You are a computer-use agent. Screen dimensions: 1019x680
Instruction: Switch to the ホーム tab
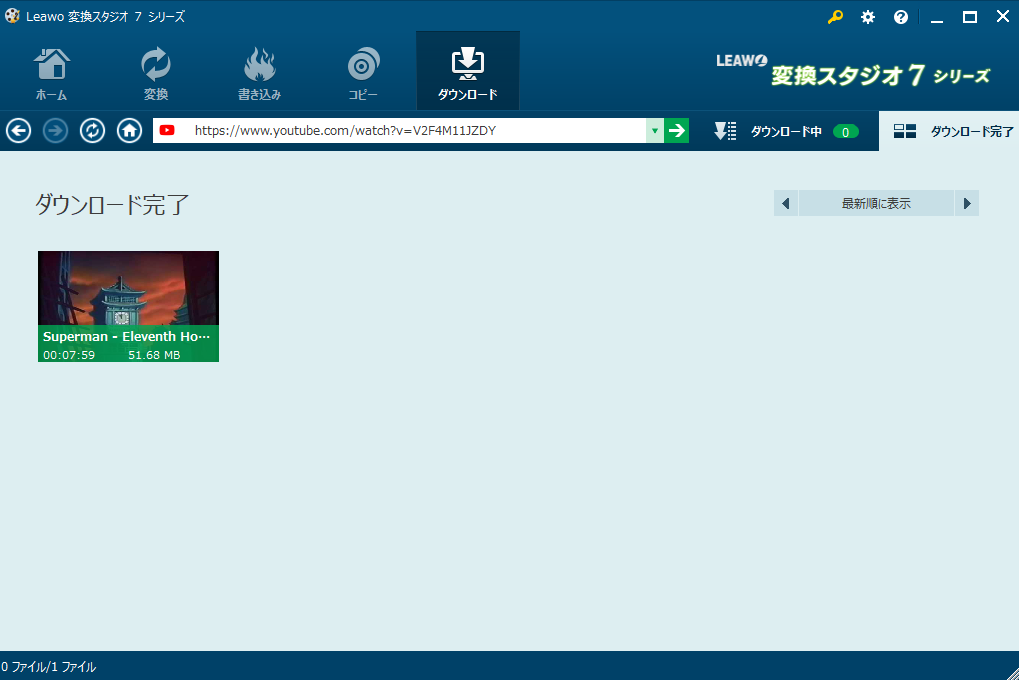coord(52,72)
